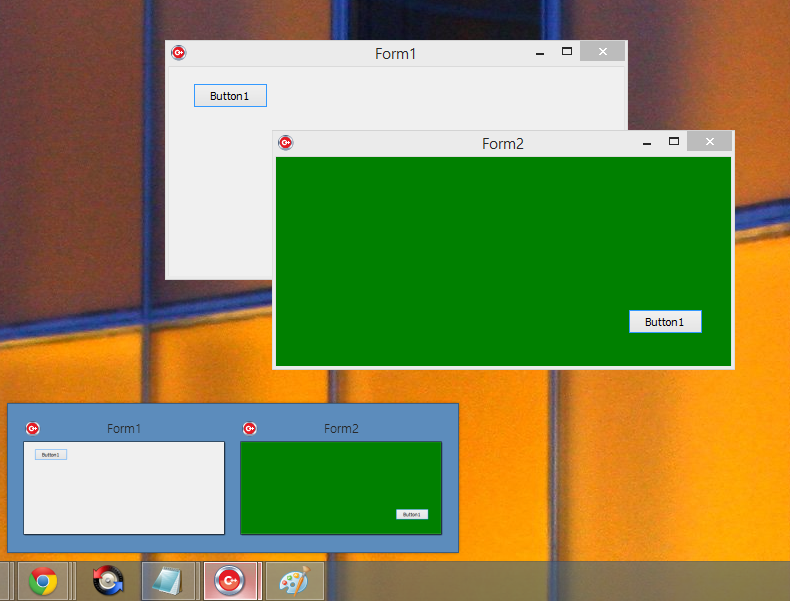Click the circular arrows disc taskbar icon
Viewport: 790px width, 602px height.
[x=108, y=581]
